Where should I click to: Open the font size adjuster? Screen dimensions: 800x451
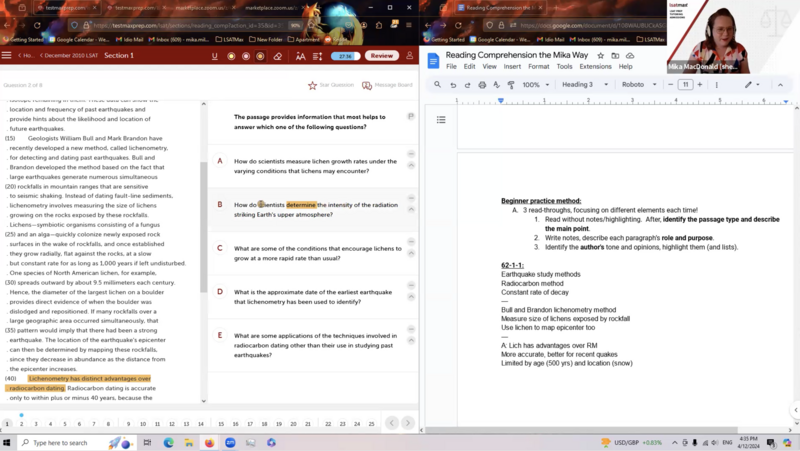click(301, 56)
